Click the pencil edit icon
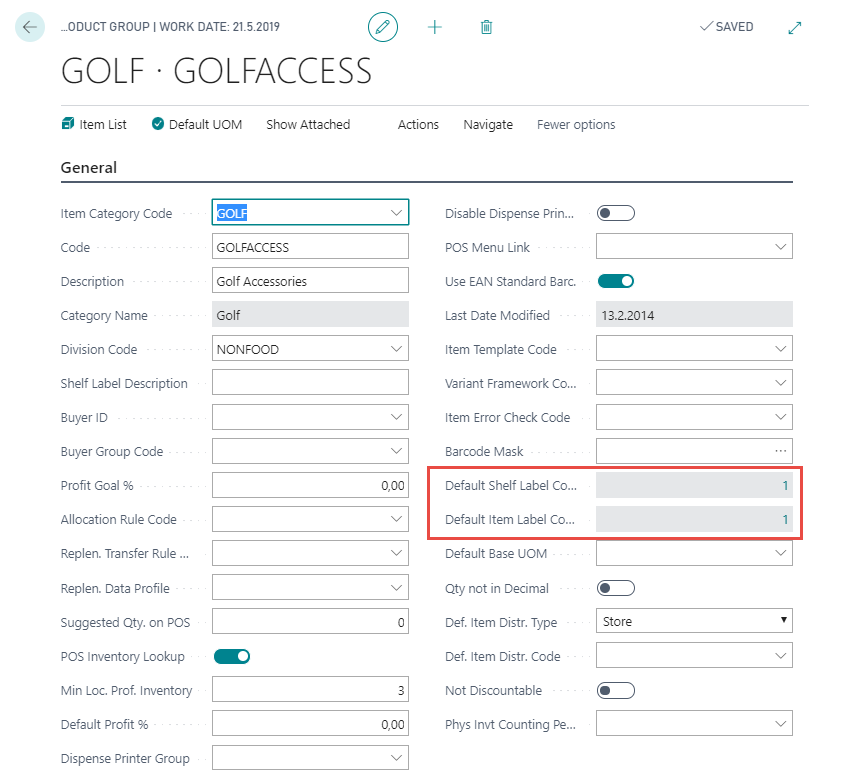 point(383,27)
